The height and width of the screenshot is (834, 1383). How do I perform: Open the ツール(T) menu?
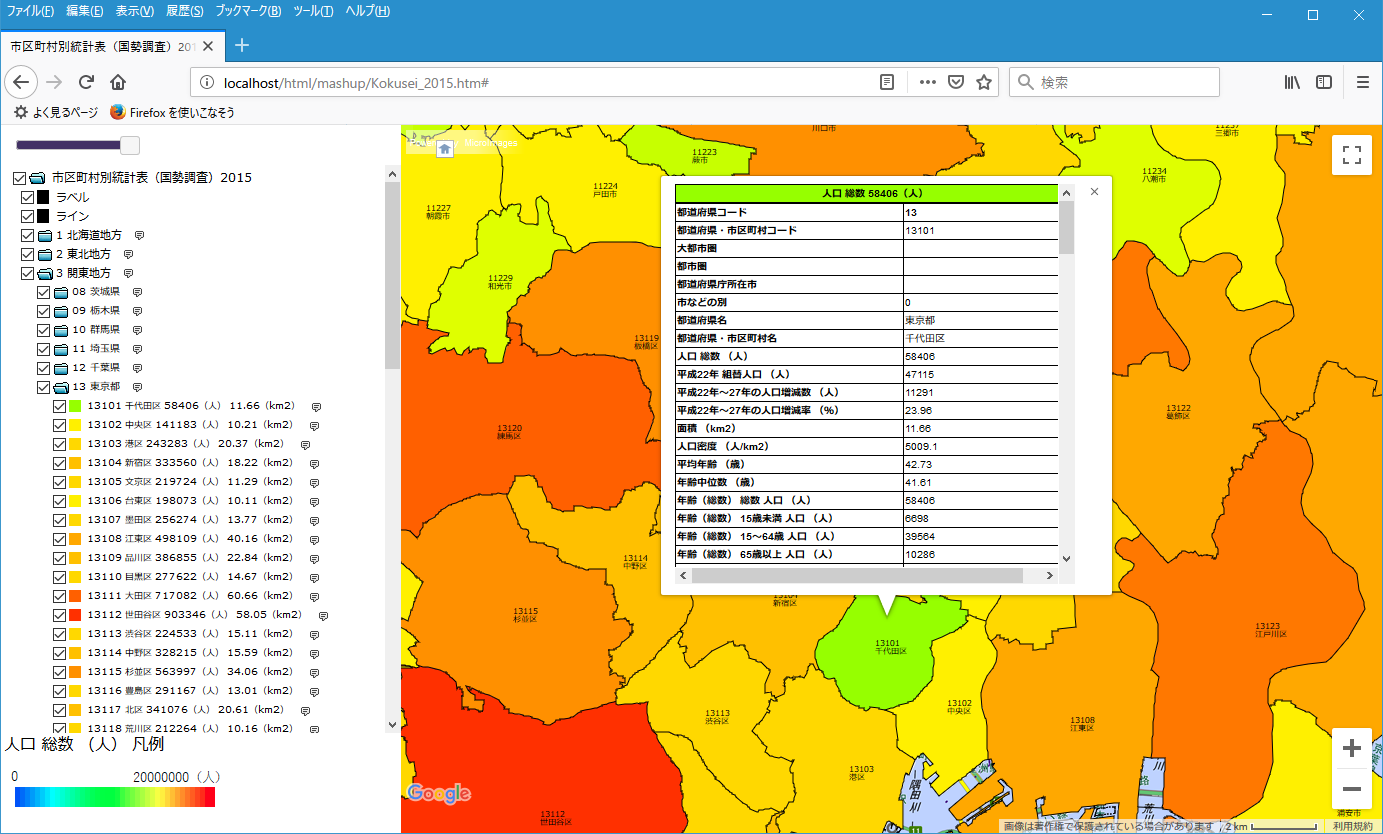pyautogui.click(x=315, y=11)
